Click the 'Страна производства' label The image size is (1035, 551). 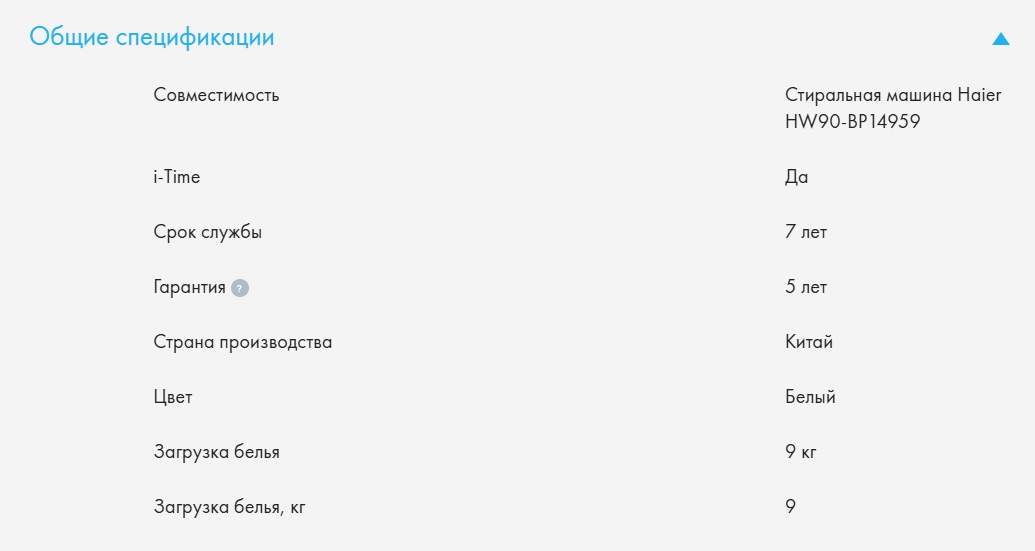pos(243,343)
